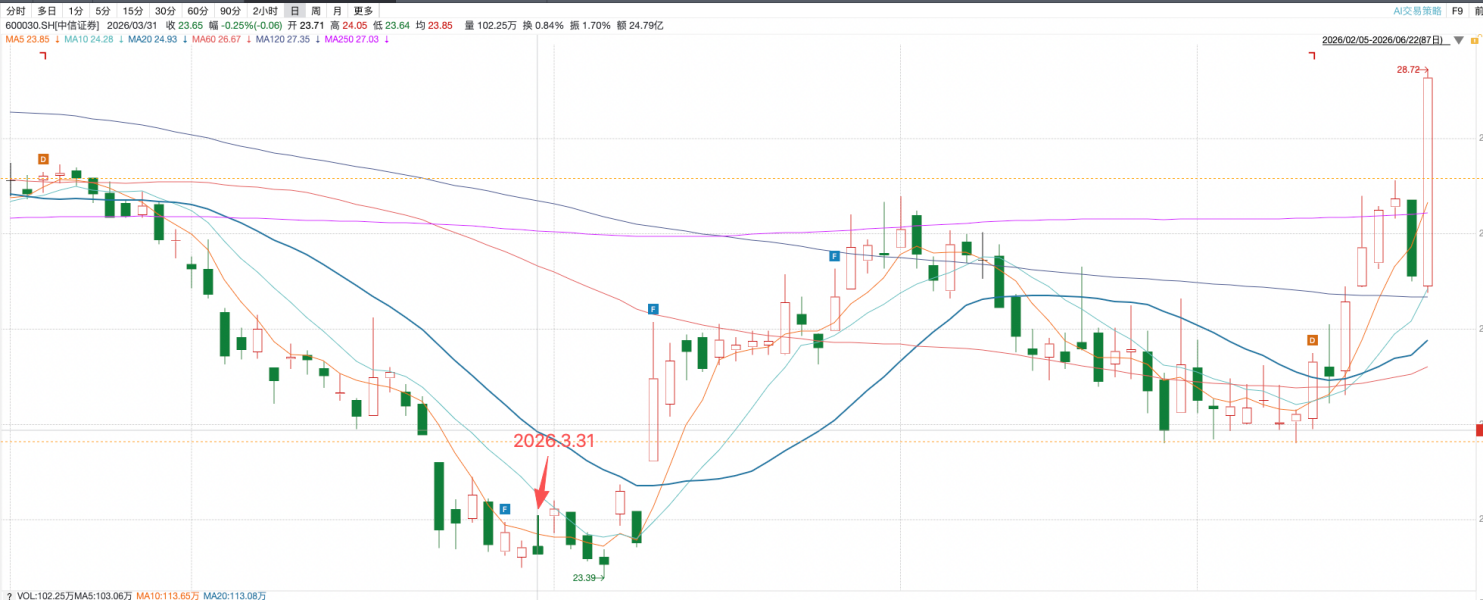Select the 60分 timeframe tab

tap(198, 10)
